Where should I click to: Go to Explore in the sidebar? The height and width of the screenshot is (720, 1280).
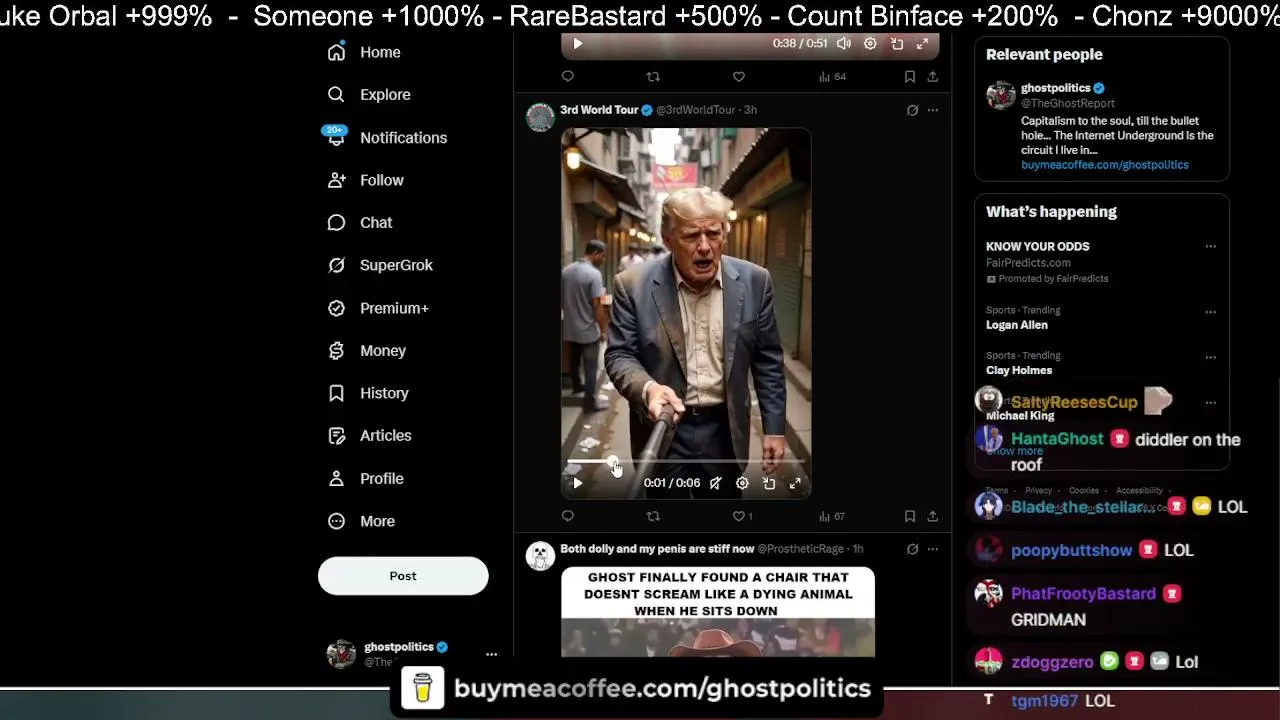click(x=370, y=94)
